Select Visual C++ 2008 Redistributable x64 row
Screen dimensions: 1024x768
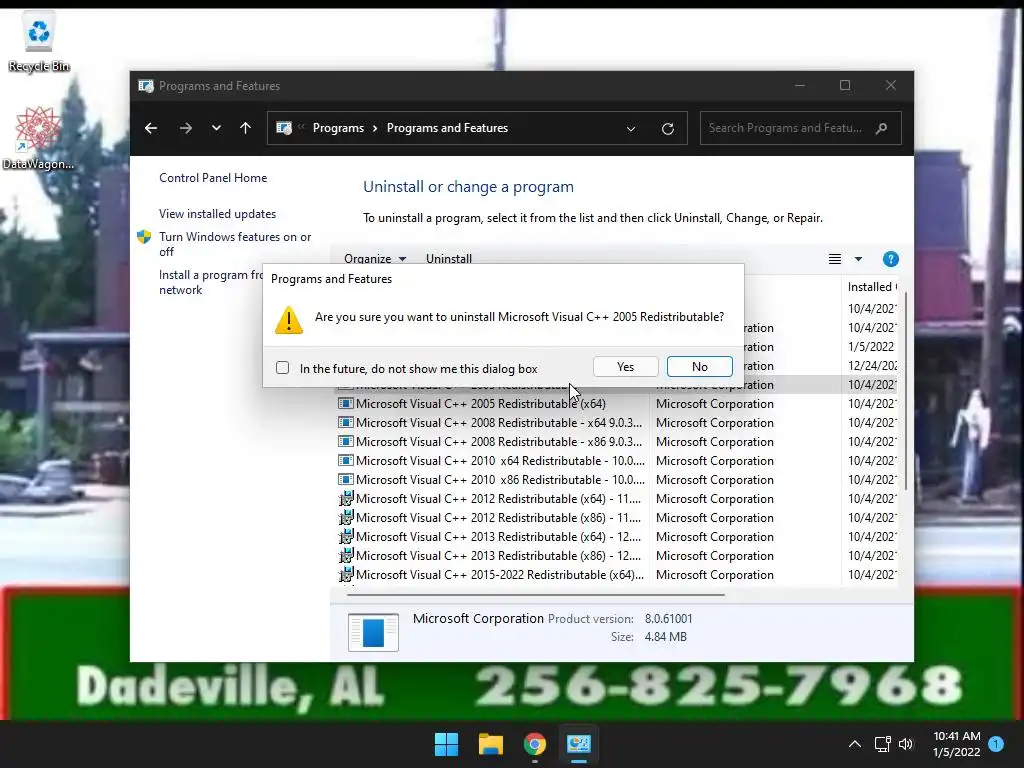coord(617,423)
